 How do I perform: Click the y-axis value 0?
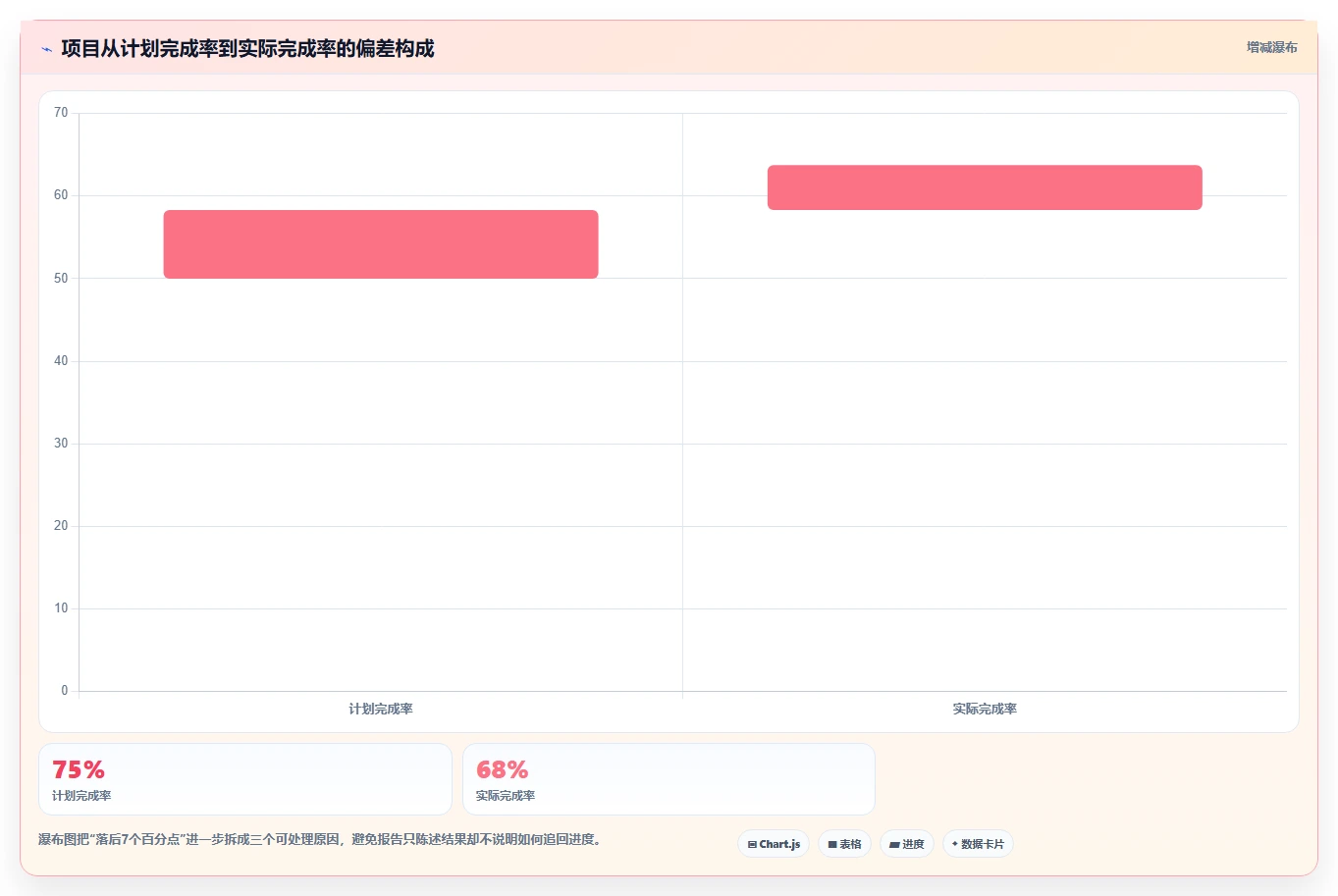tap(65, 691)
